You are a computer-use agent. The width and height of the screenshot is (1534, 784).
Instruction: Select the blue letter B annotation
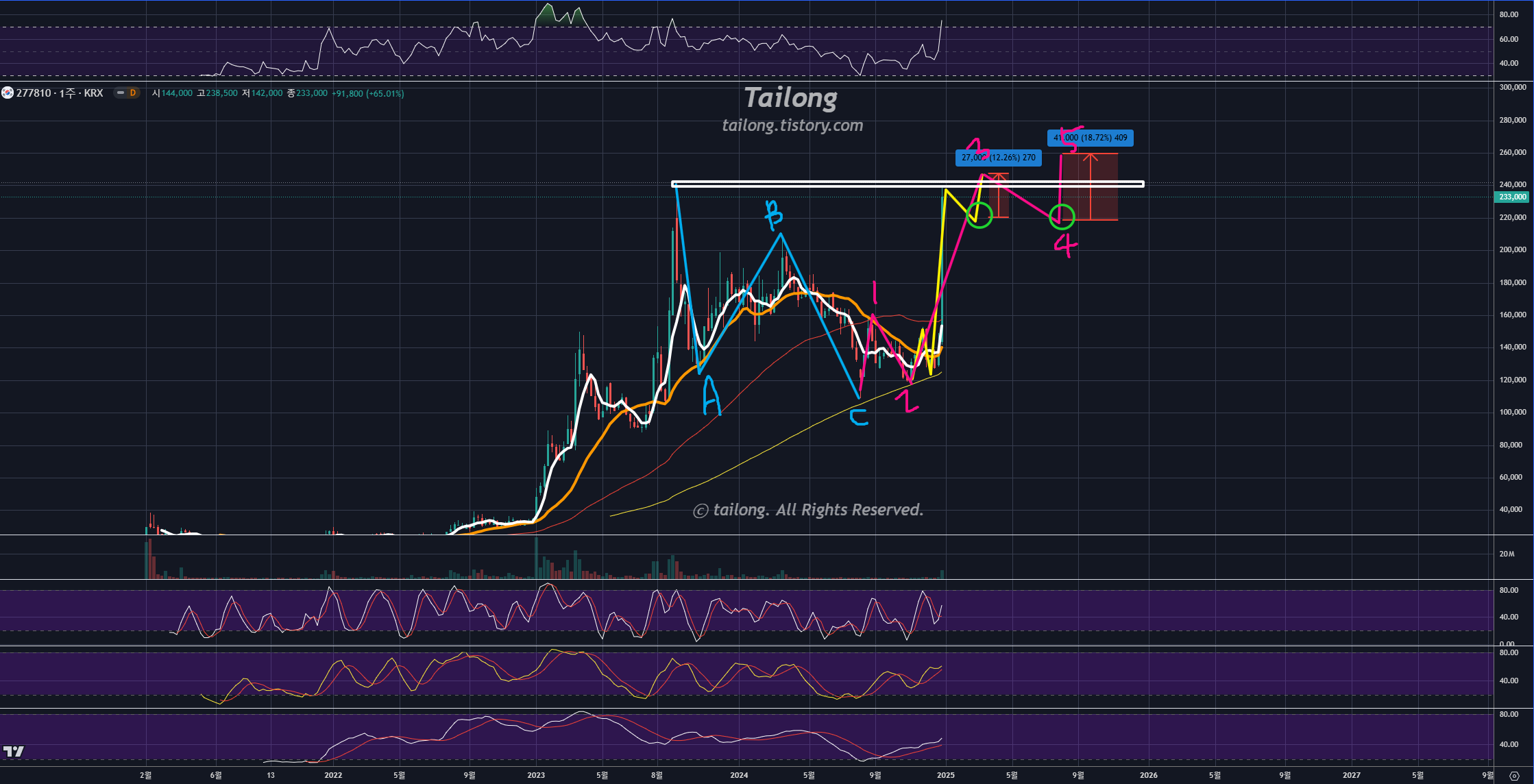tap(774, 215)
